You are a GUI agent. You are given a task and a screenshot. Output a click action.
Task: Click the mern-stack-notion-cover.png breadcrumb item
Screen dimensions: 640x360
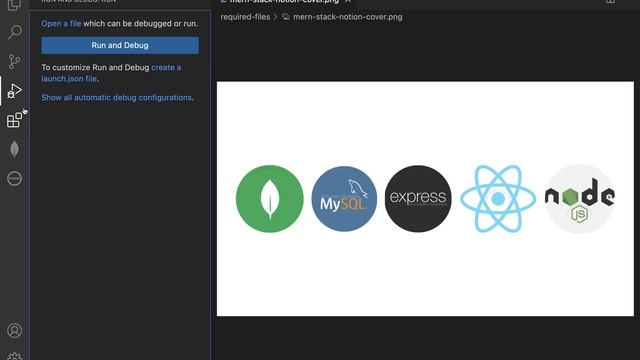tap(348, 17)
